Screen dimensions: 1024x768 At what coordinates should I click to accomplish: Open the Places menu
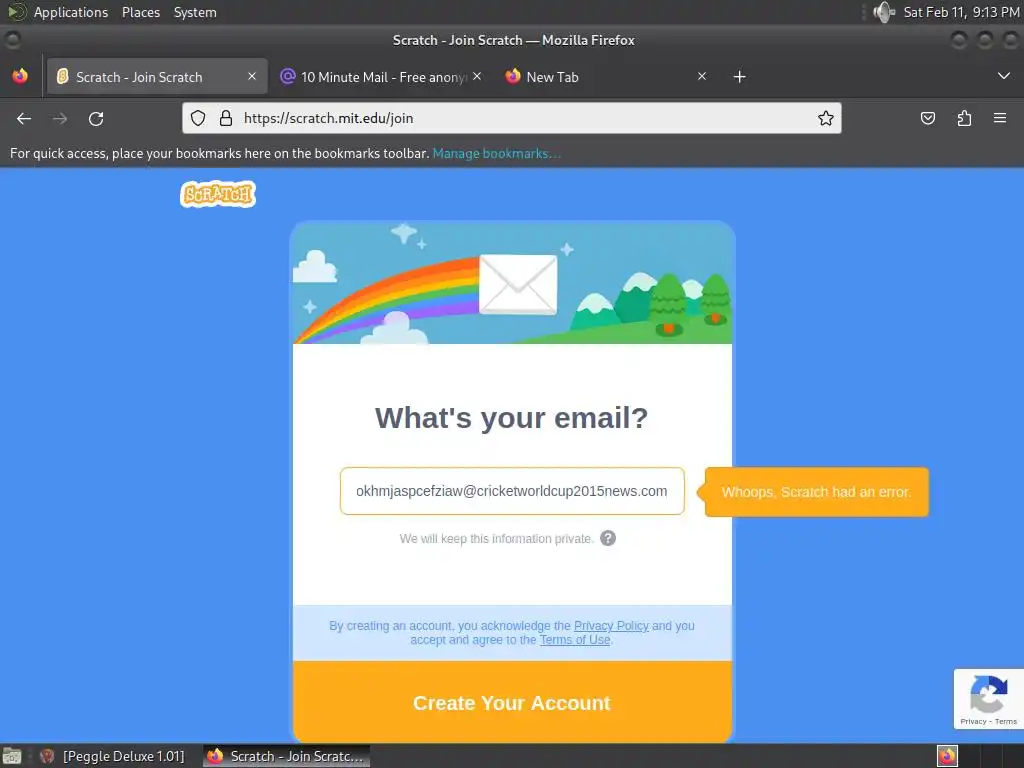tap(141, 12)
